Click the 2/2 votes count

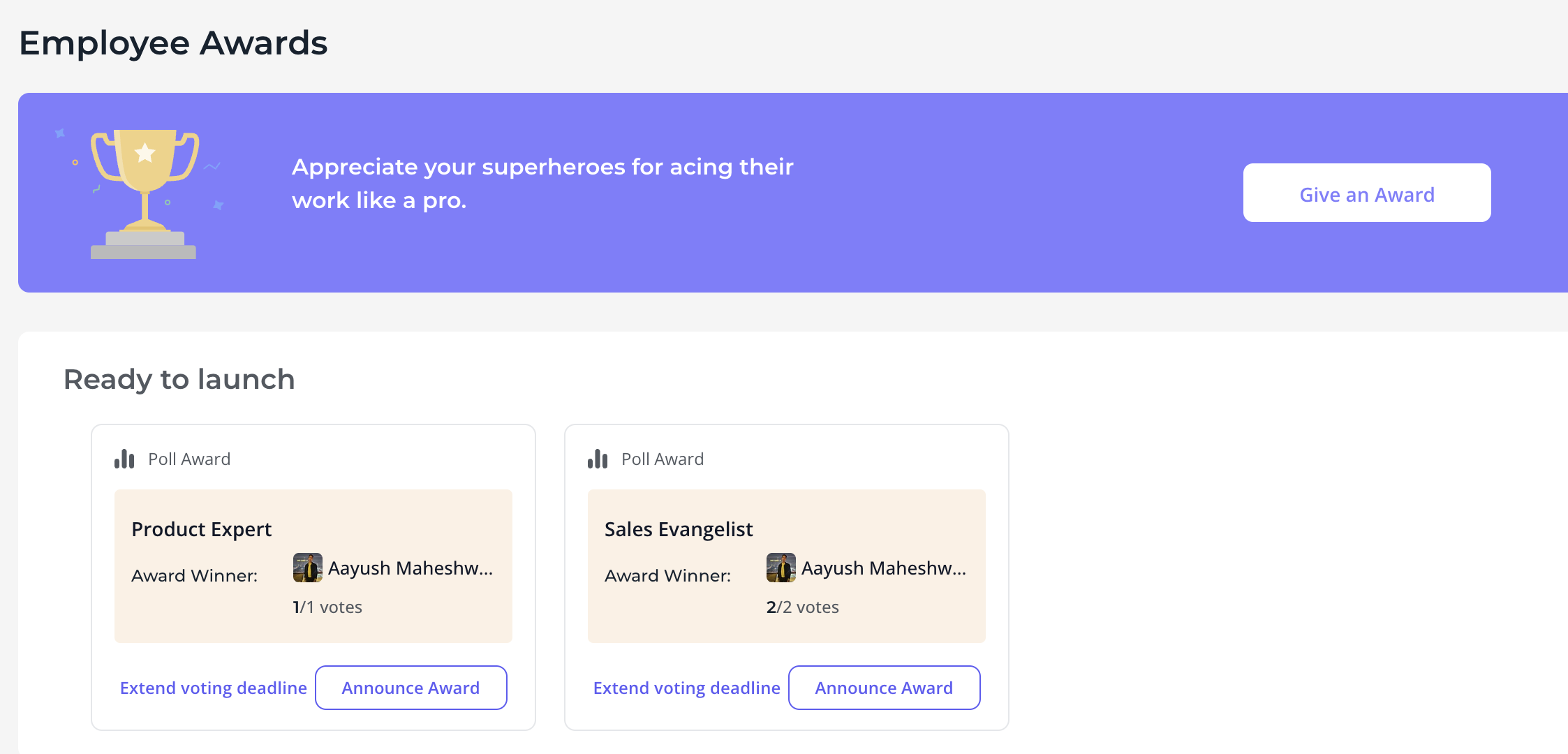803,607
